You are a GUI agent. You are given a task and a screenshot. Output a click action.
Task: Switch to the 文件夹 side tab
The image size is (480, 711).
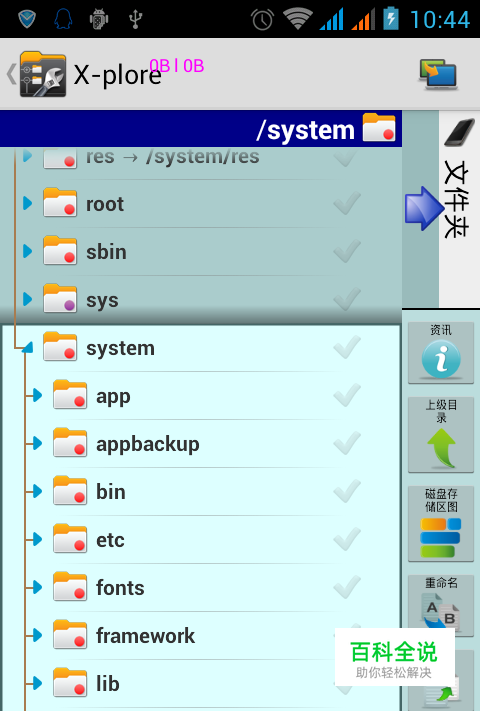(459, 209)
